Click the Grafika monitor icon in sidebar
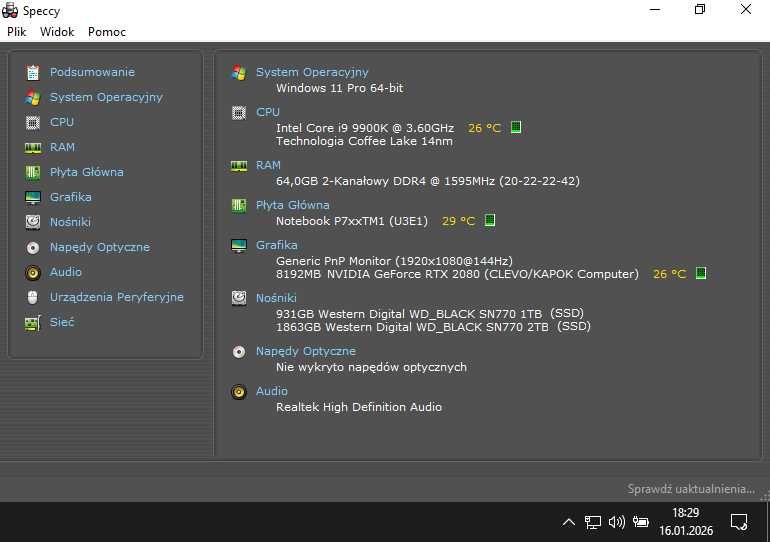This screenshot has width=770, height=542. (33, 197)
